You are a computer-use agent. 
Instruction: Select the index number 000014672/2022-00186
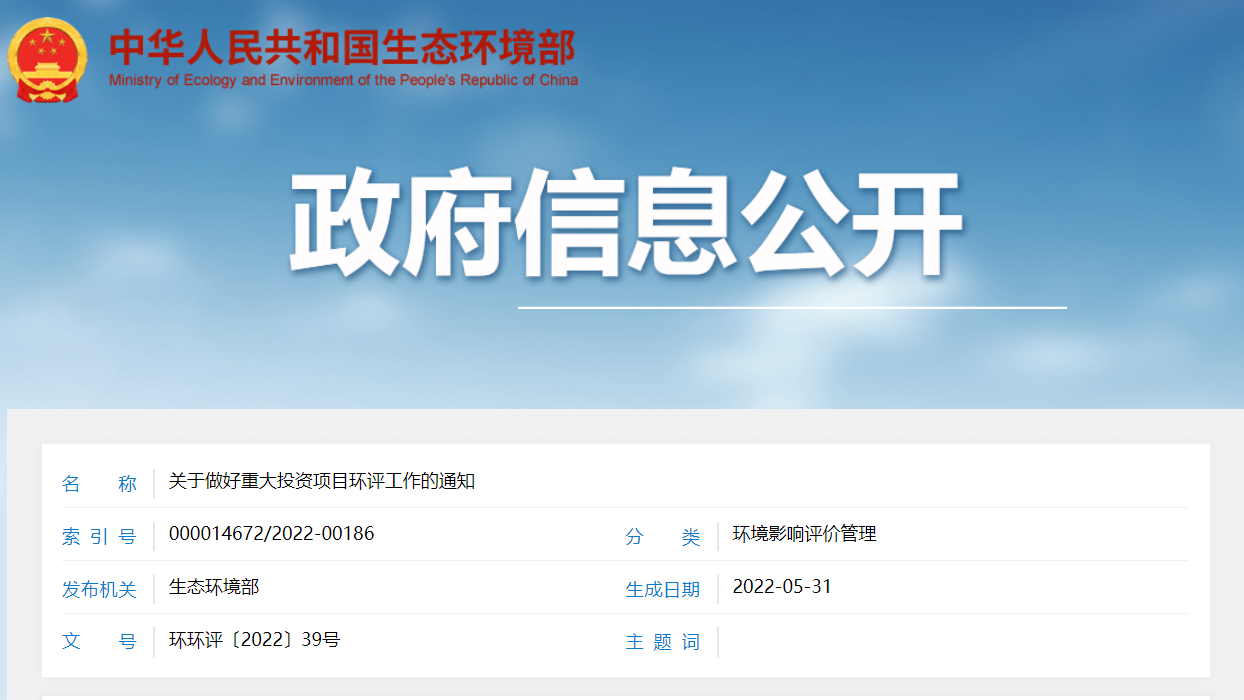[271, 534]
